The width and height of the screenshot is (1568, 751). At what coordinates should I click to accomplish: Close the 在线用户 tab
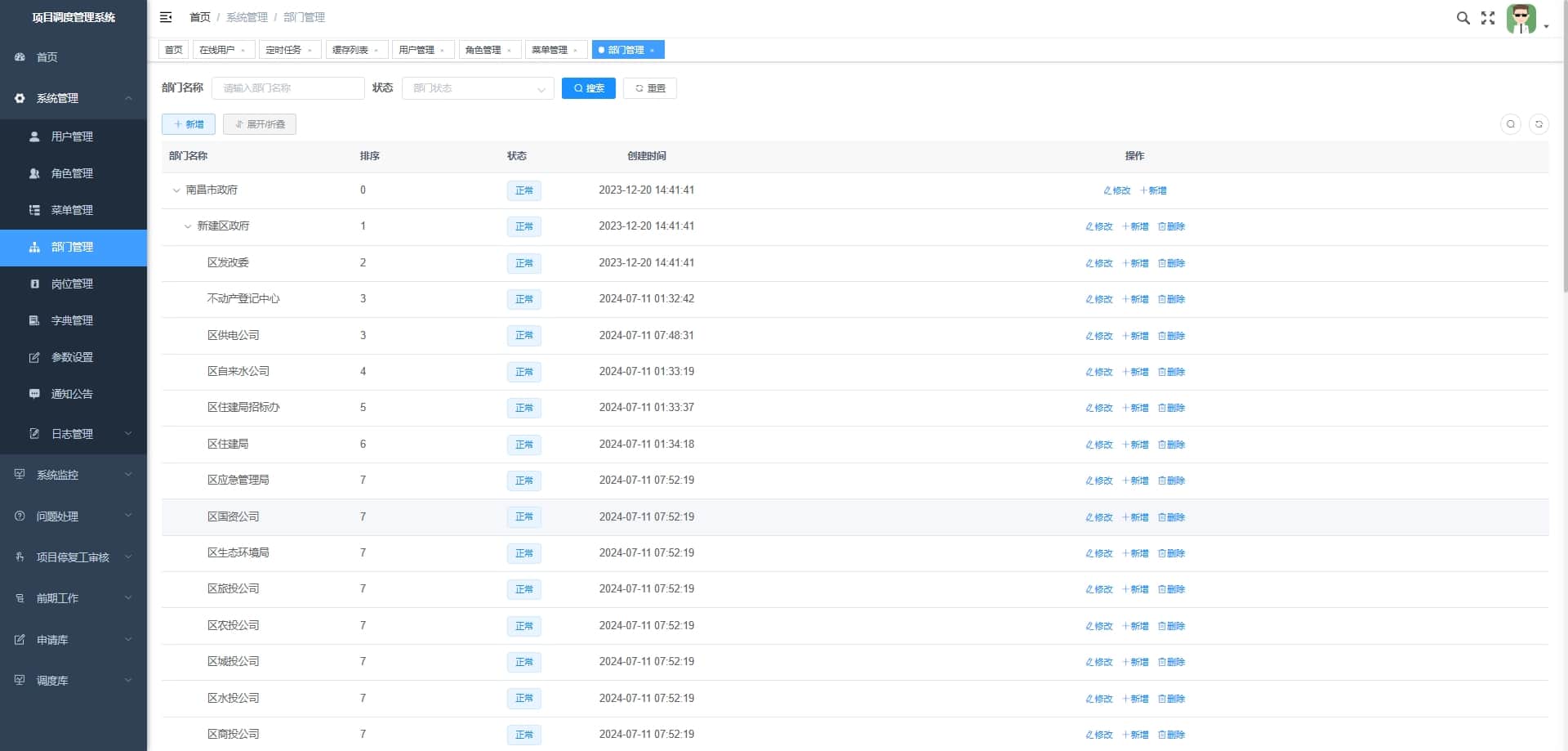243,51
